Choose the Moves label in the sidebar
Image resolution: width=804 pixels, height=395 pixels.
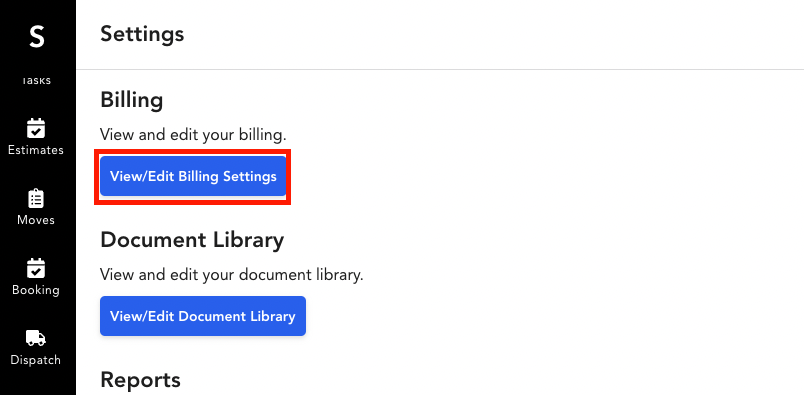tap(36, 220)
